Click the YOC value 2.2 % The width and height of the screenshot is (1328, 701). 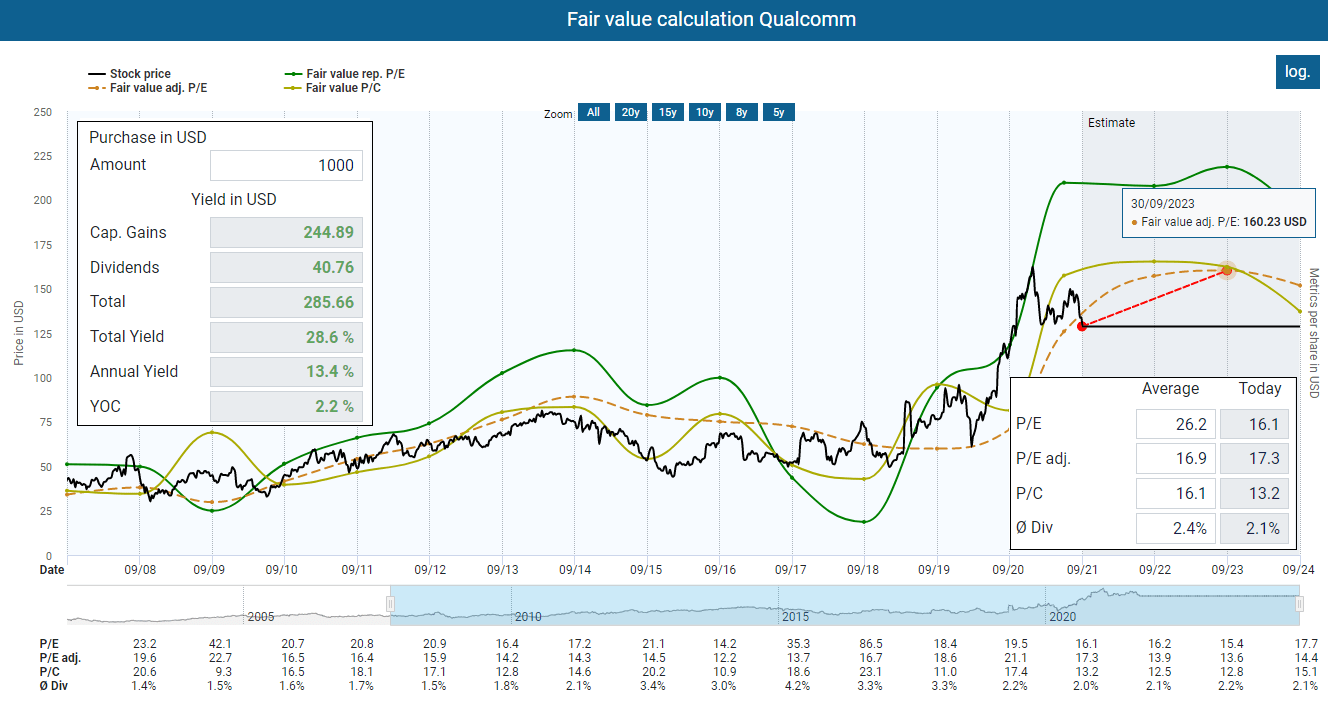point(287,406)
